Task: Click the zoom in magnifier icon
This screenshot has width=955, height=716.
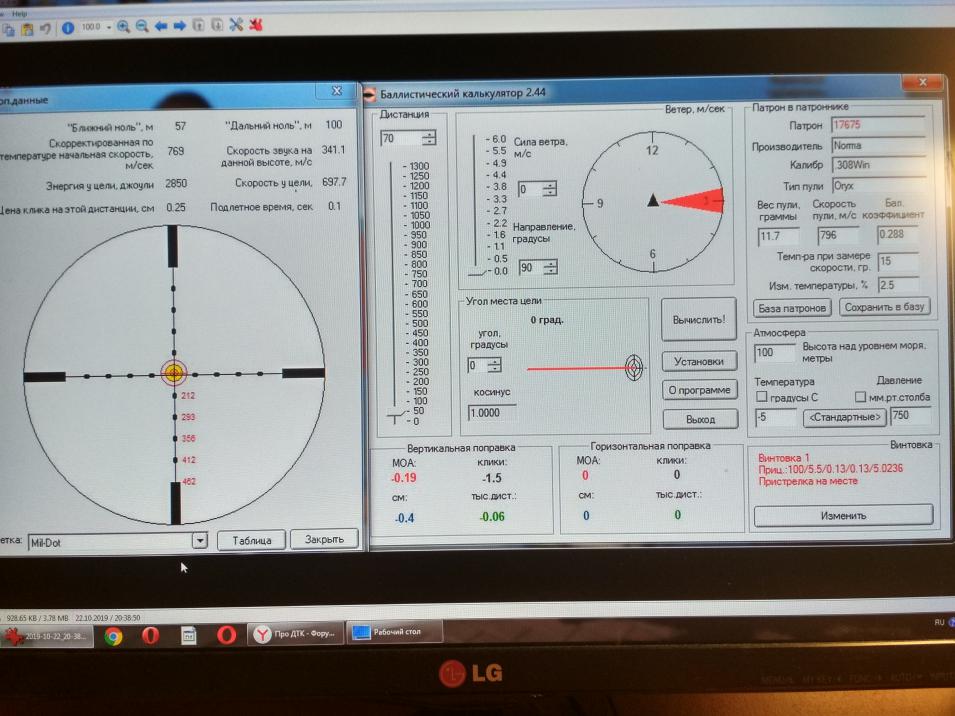Action: [124, 27]
